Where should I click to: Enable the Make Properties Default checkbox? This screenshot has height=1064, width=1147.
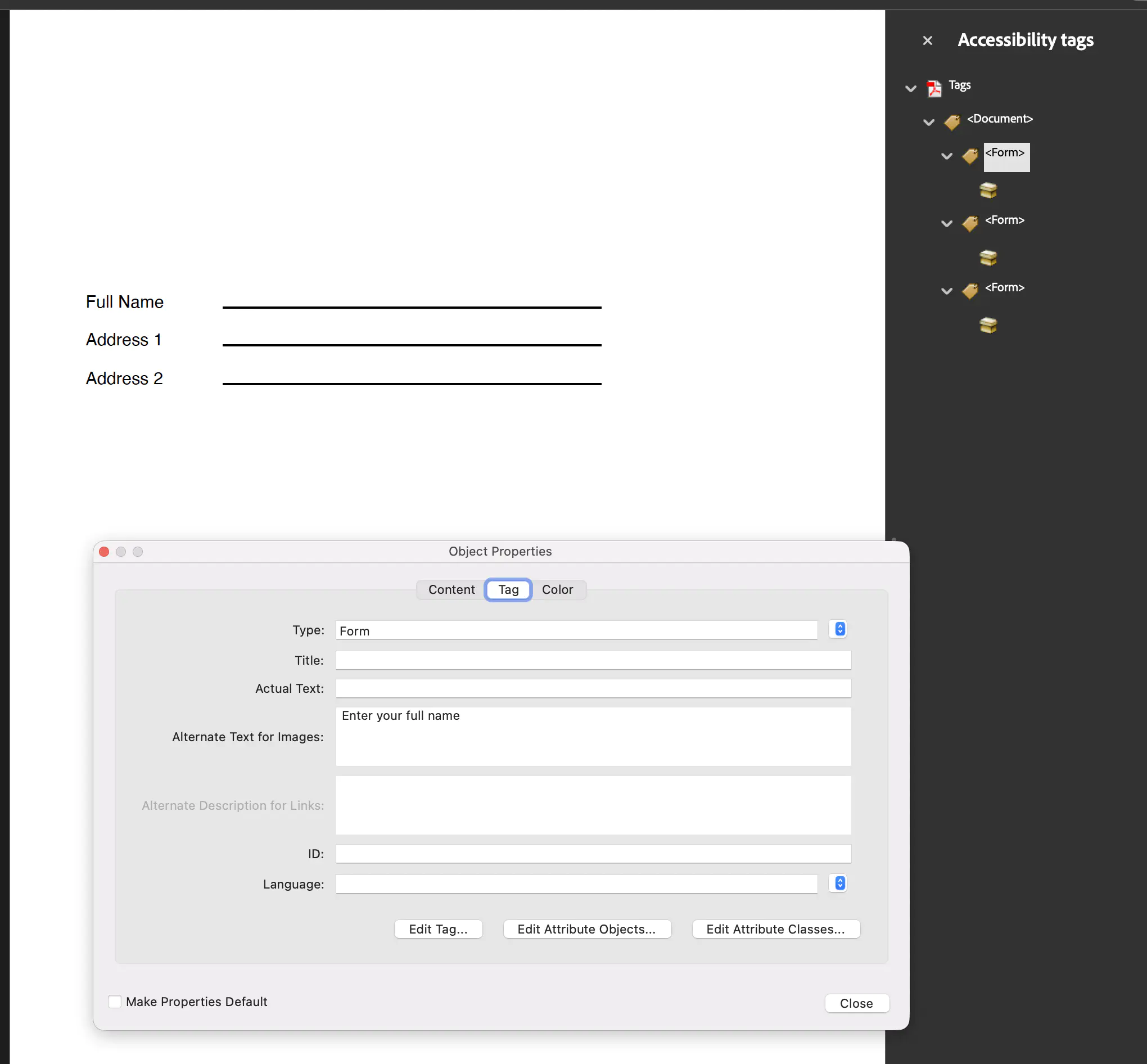pyautogui.click(x=115, y=1001)
